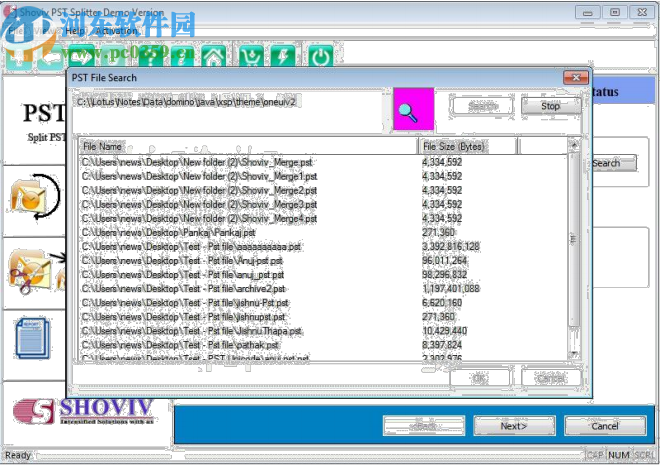Click the 98,296,832 file size cell
Image resolution: width=661 pixels, height=475 pixels.
click(445, 275)
